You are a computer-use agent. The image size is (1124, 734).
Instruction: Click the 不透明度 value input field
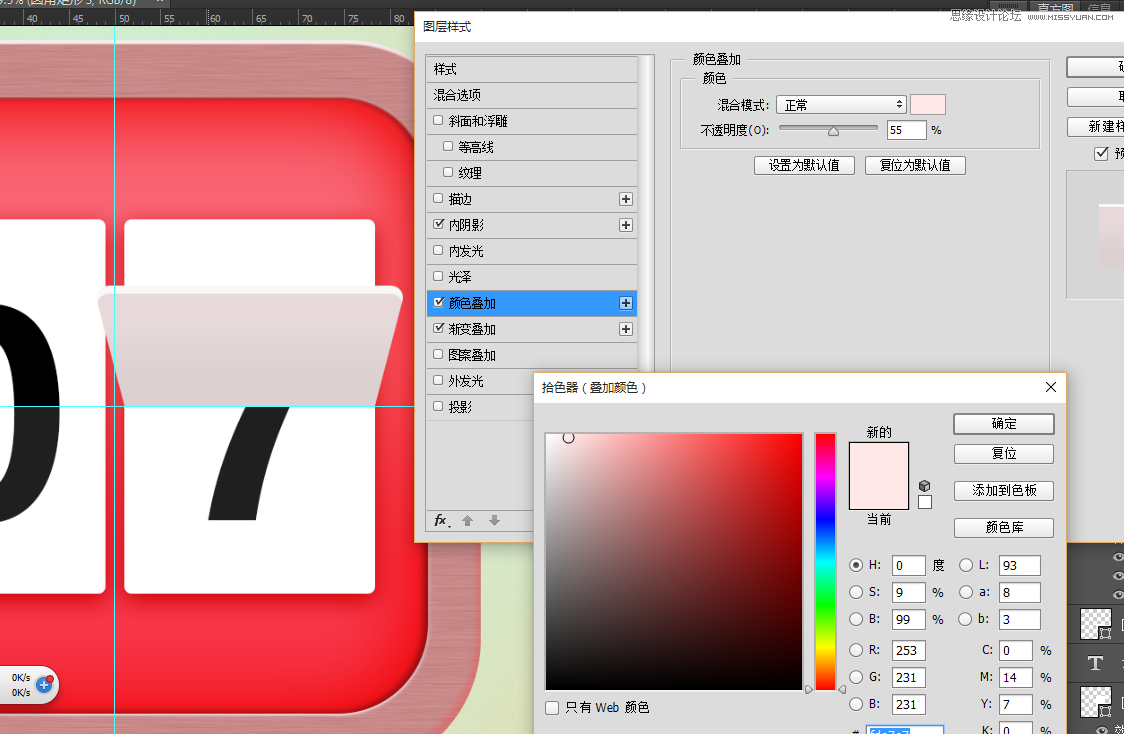pyautogui.click(x=906, y=130)
